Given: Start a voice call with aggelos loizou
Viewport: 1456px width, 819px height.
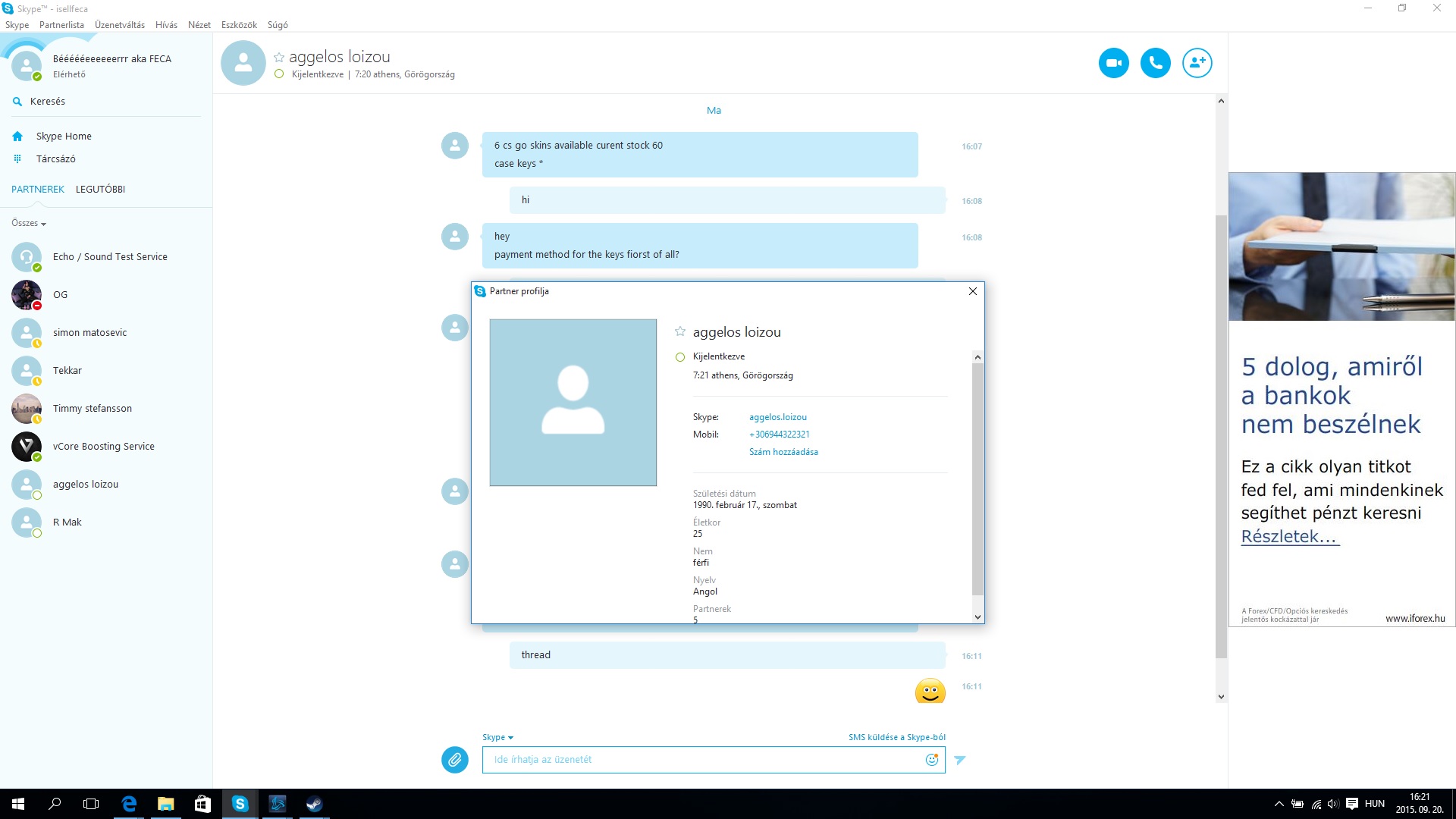Looking at the screenshot, I should (x=1155, y=63).
